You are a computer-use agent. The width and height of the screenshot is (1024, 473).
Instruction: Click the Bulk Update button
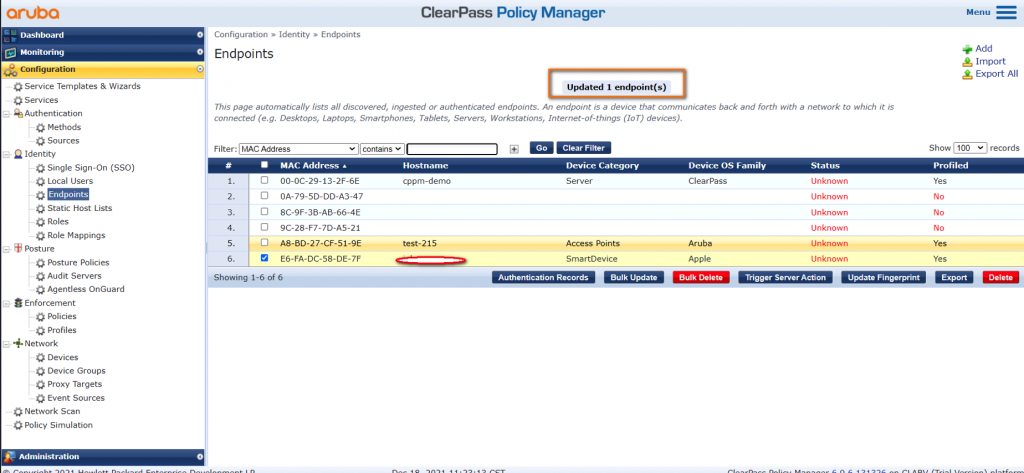pyautogui.click(x=633, y=278)
